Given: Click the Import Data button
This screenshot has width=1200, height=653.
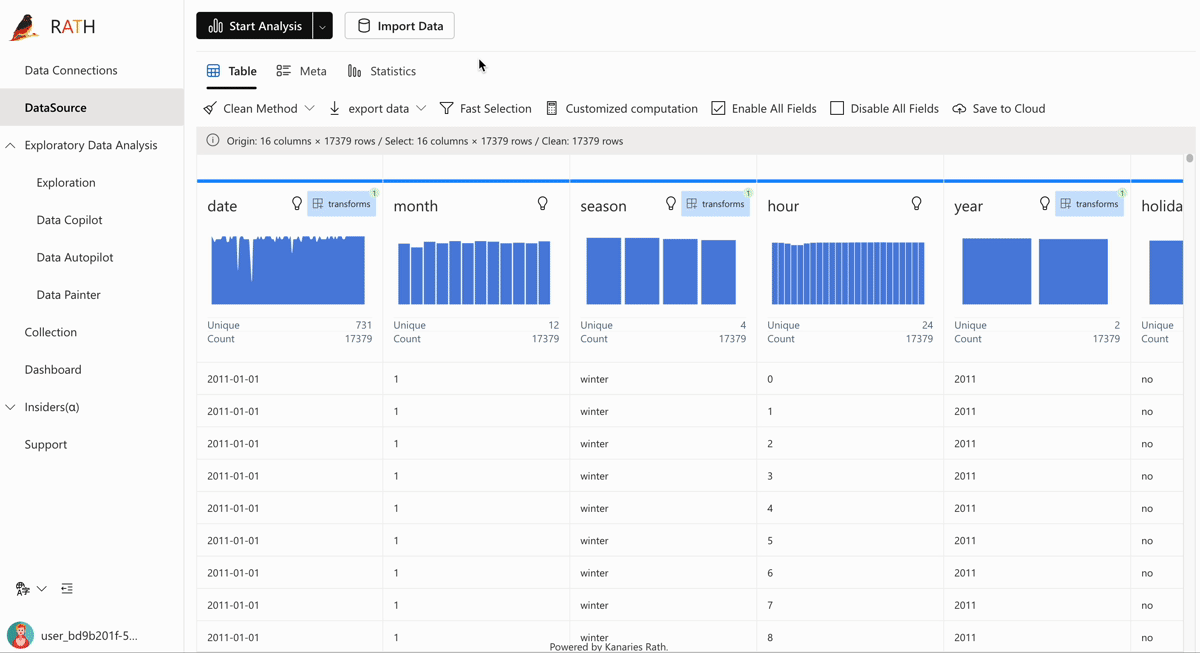Looking at the screenshot, I should [x=400, y=26].
